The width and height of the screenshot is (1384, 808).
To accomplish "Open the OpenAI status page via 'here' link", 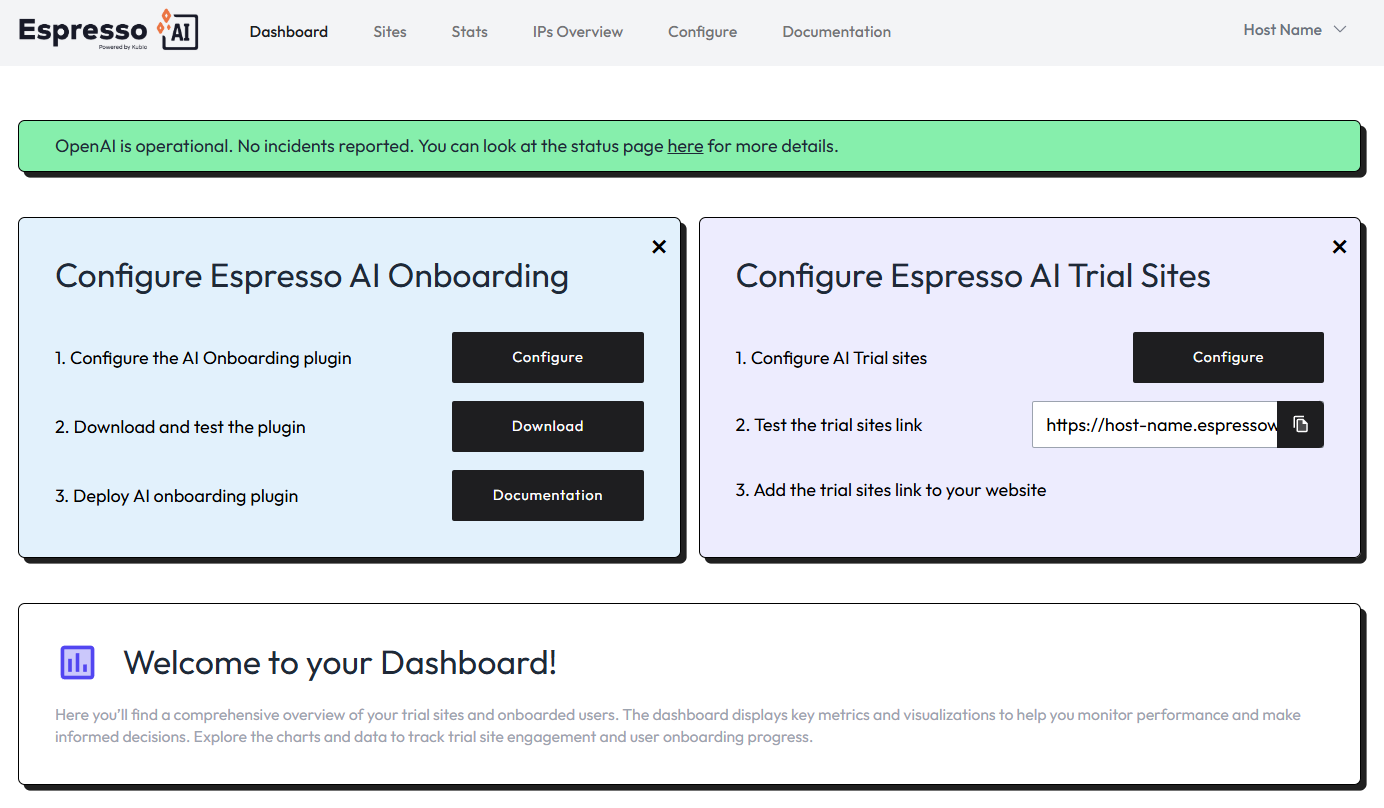I will [x=685, y=146].
